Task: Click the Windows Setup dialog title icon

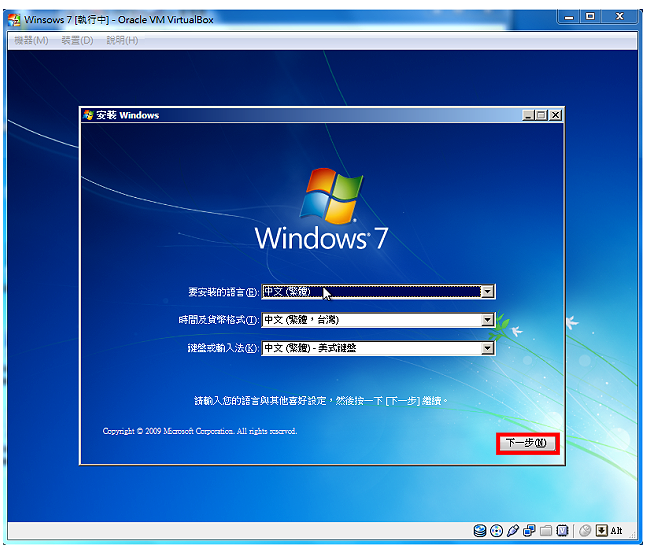Action: 88,115
